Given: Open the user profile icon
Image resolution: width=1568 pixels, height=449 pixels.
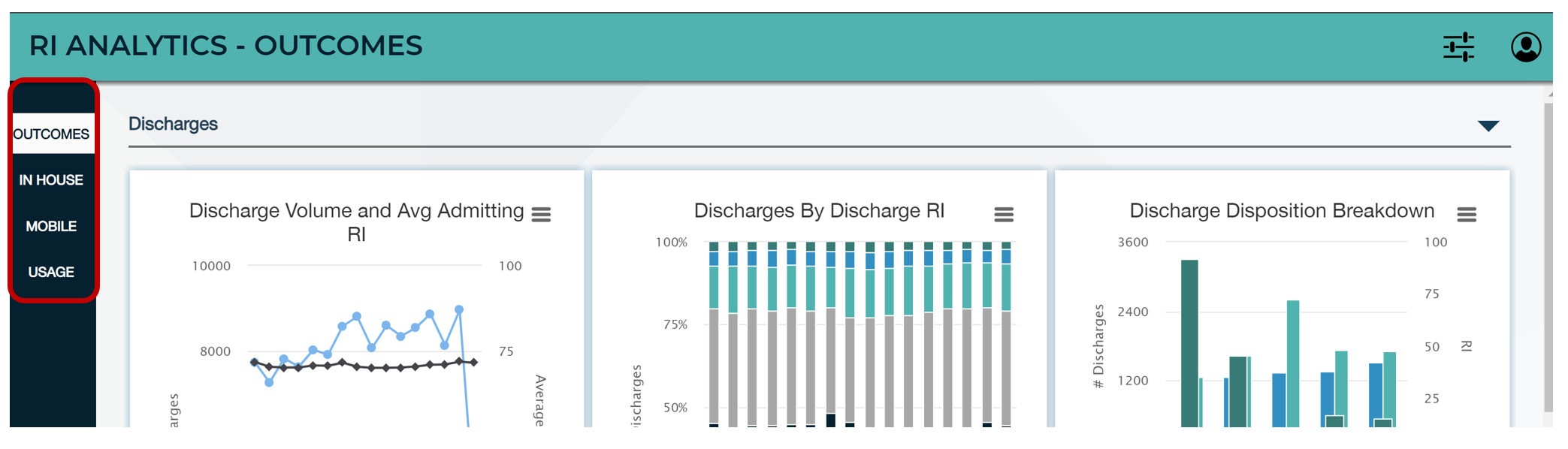Looking at the screenshot, I should (1526, 47).
